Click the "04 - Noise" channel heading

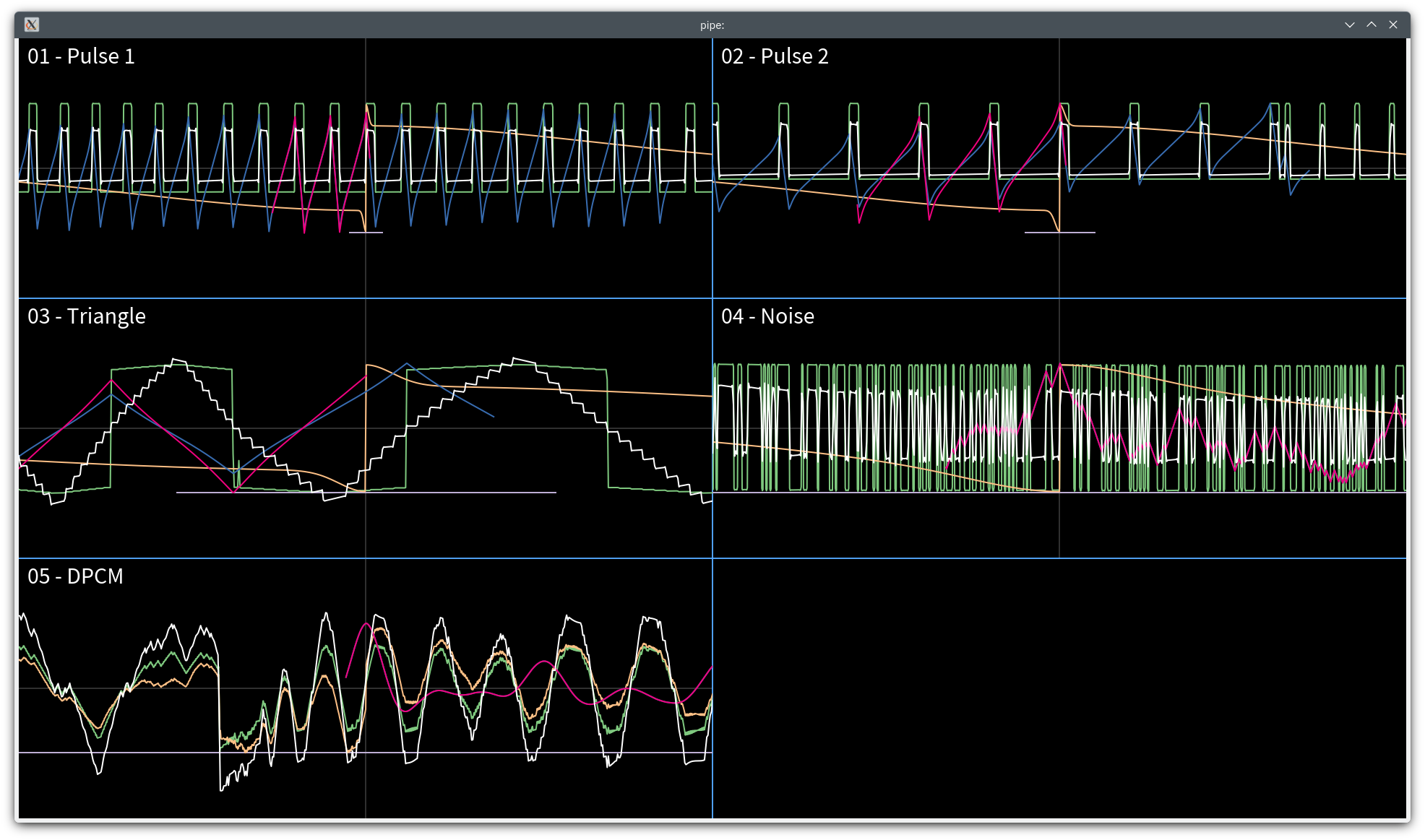(x=767, y=316)
